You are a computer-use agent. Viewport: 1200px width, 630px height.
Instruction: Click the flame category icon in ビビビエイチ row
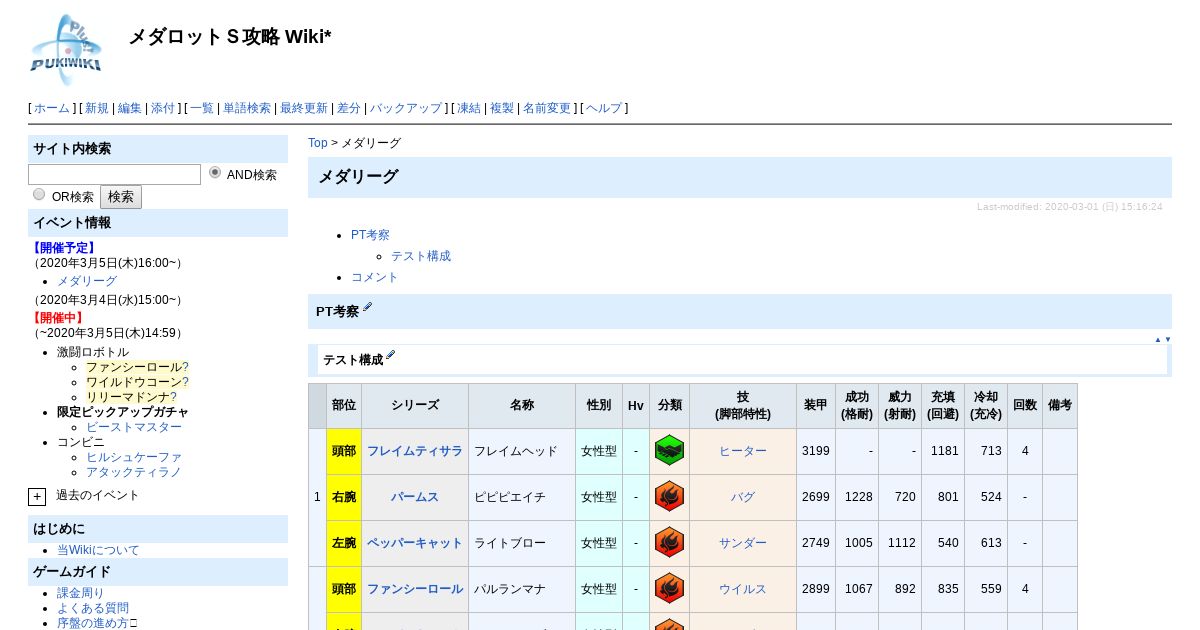tap(669, 497)
